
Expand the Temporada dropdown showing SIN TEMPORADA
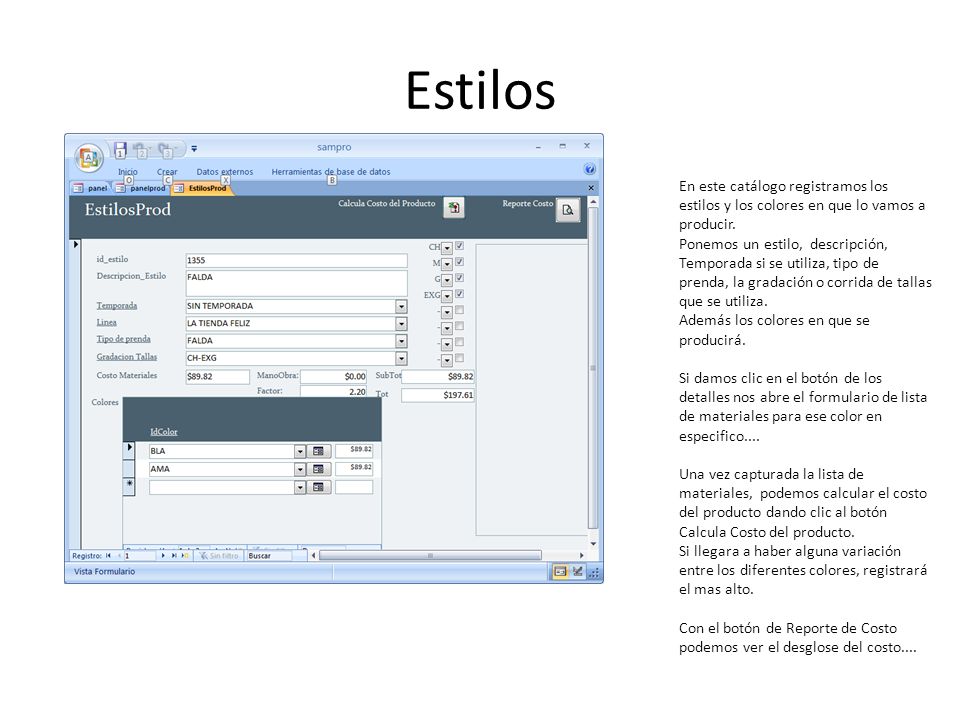(401, 306)
